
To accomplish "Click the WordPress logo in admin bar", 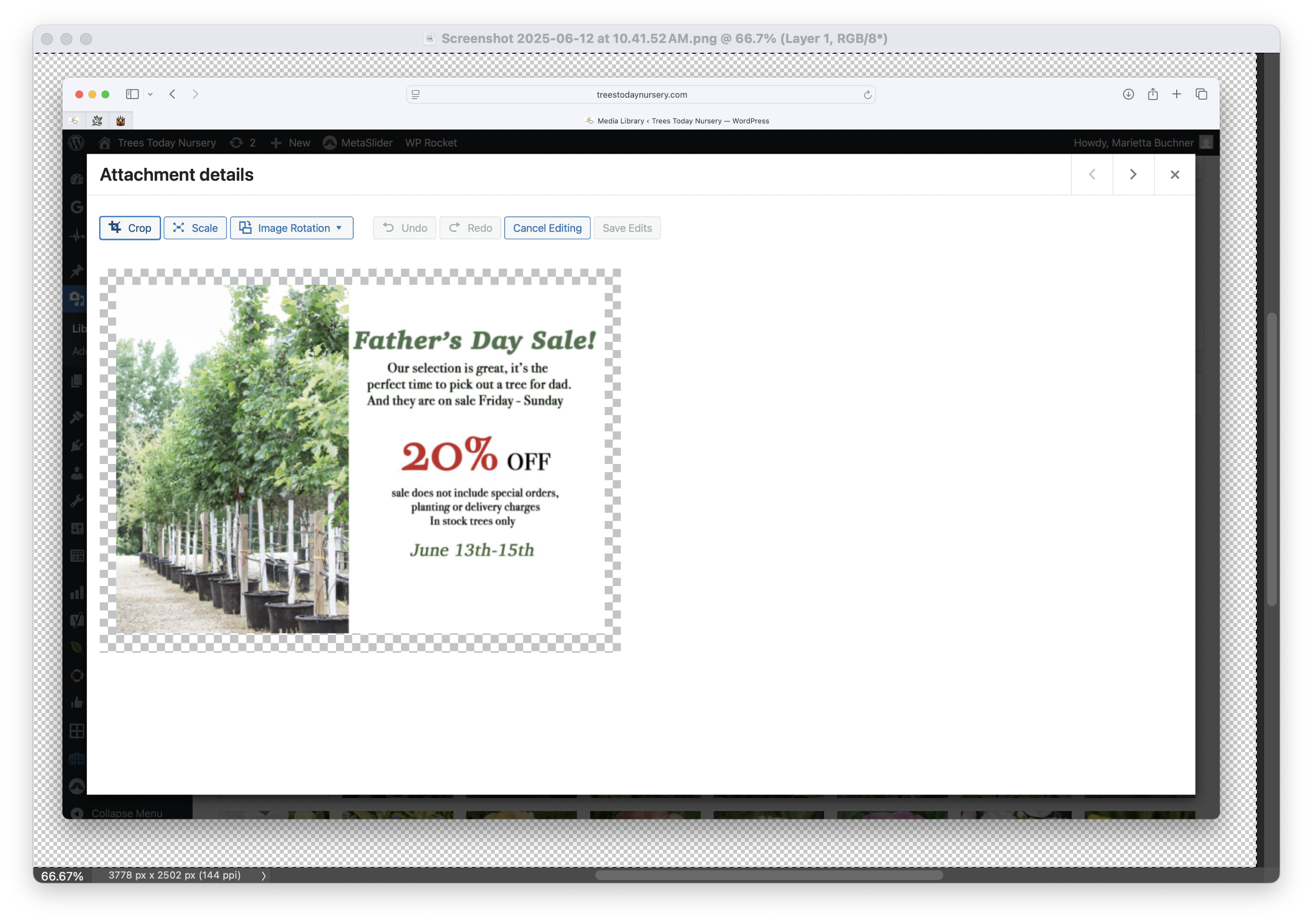I will 76,143.
